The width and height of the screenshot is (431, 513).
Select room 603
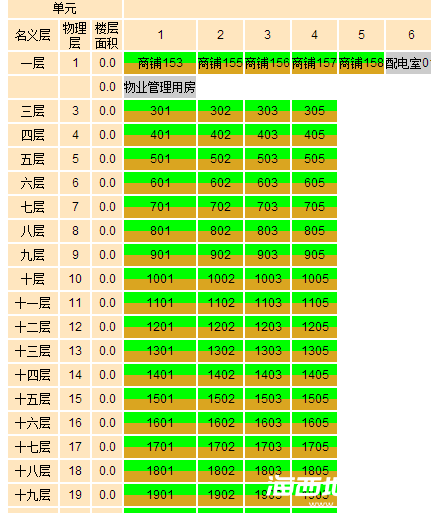click(267, 183)
